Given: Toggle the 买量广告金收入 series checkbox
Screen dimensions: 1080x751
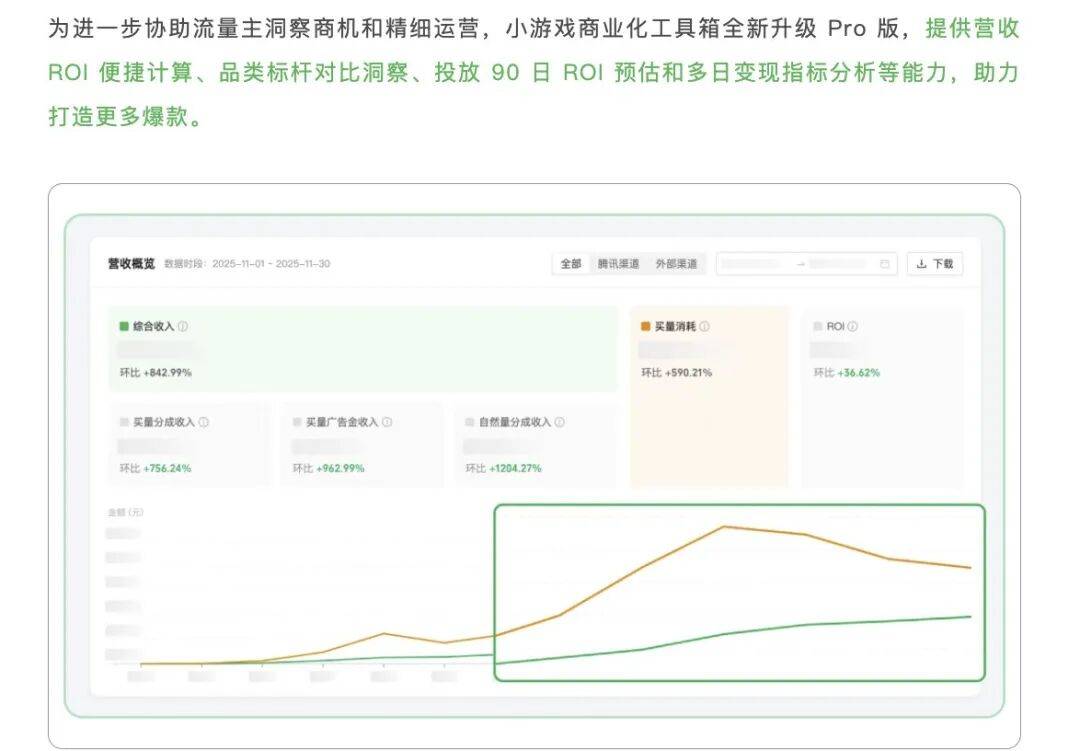Looking at the screenshot, I should tap(297, 422).
